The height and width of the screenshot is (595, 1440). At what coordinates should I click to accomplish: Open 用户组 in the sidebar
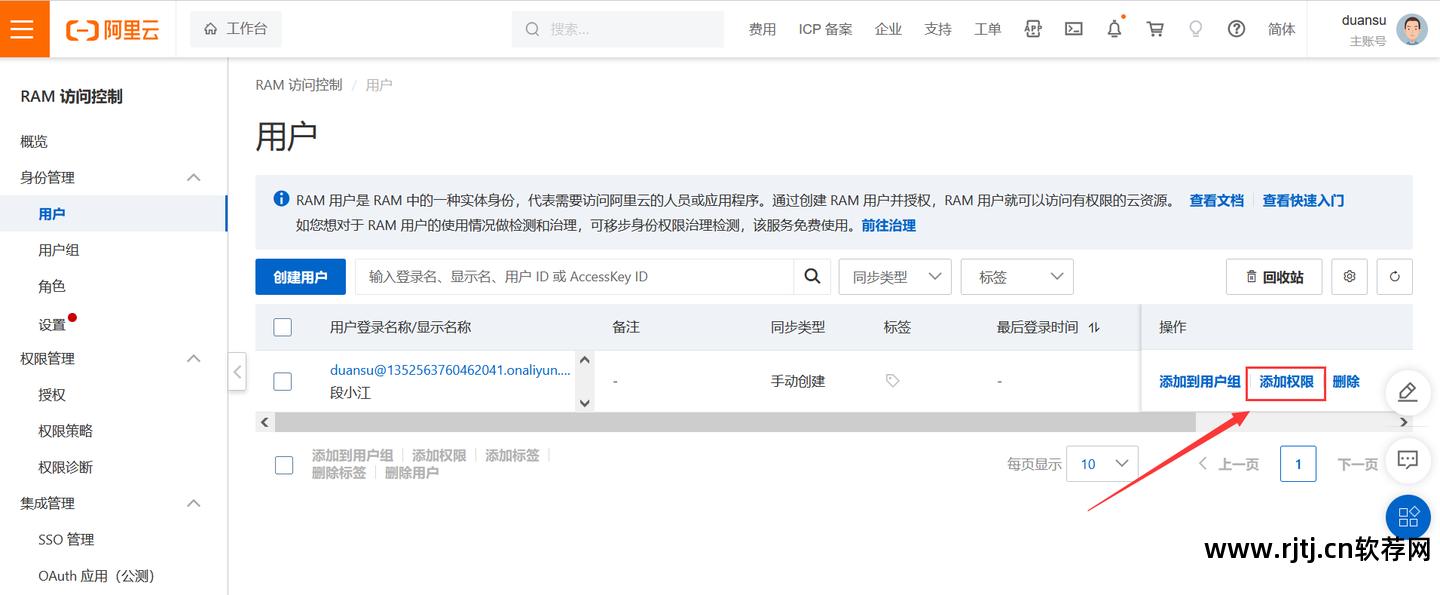pos(59,250)
